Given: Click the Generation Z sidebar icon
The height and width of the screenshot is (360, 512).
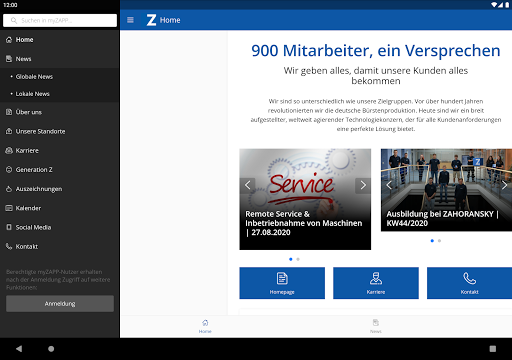Looking at the screenshot, I should point(9,170).
